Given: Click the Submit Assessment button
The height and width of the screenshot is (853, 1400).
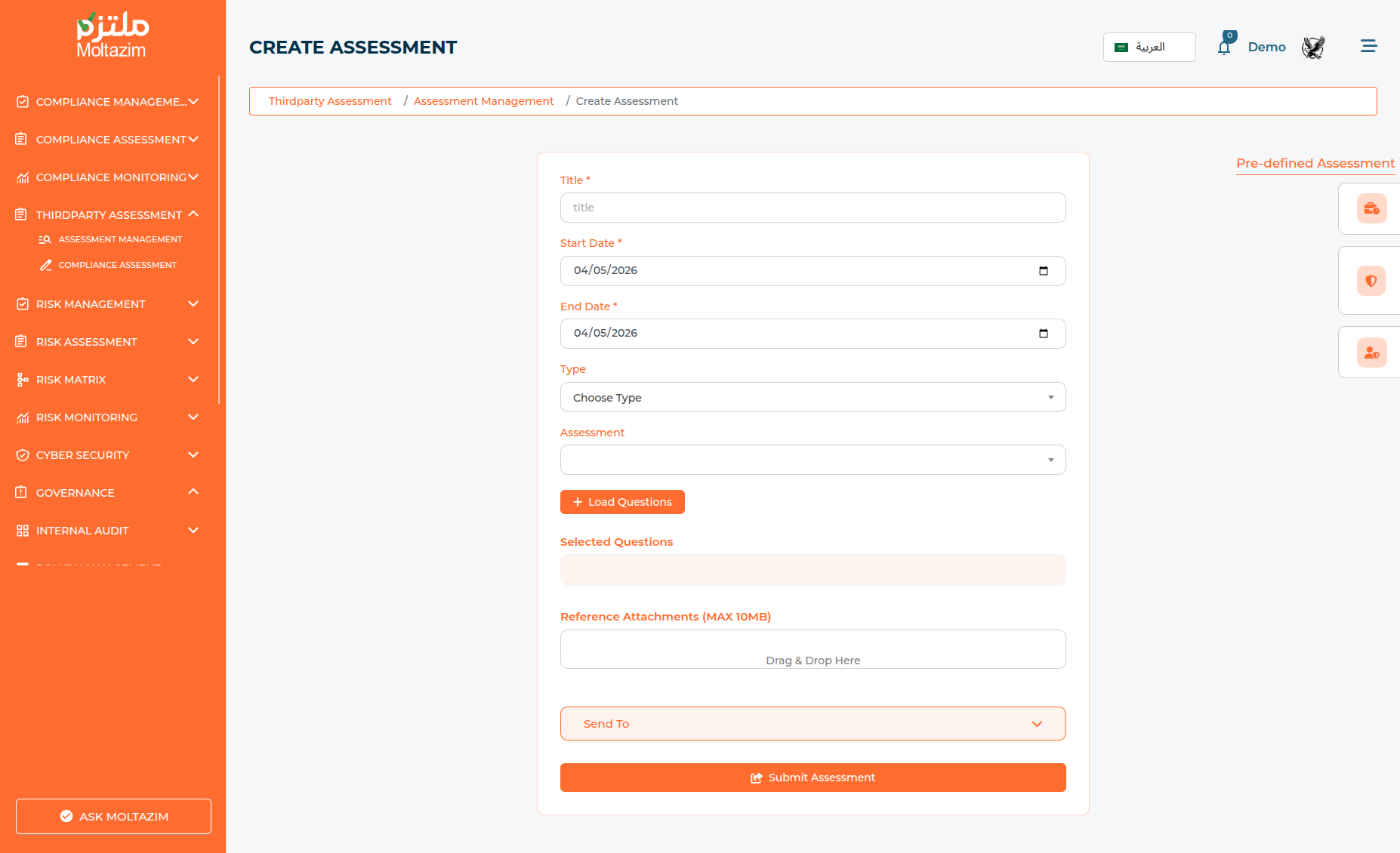Looking at the screenshot, I should [813, 778].
